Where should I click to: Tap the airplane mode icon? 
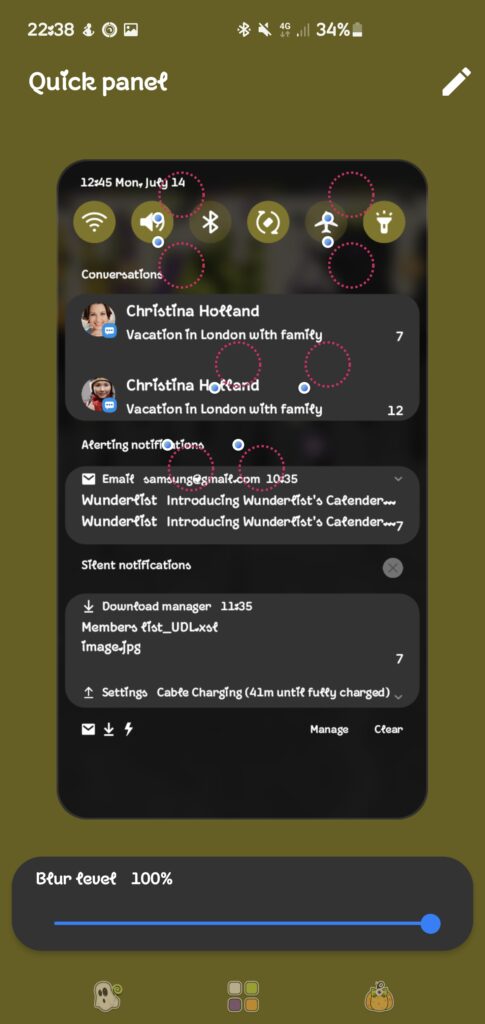(326, 223)
